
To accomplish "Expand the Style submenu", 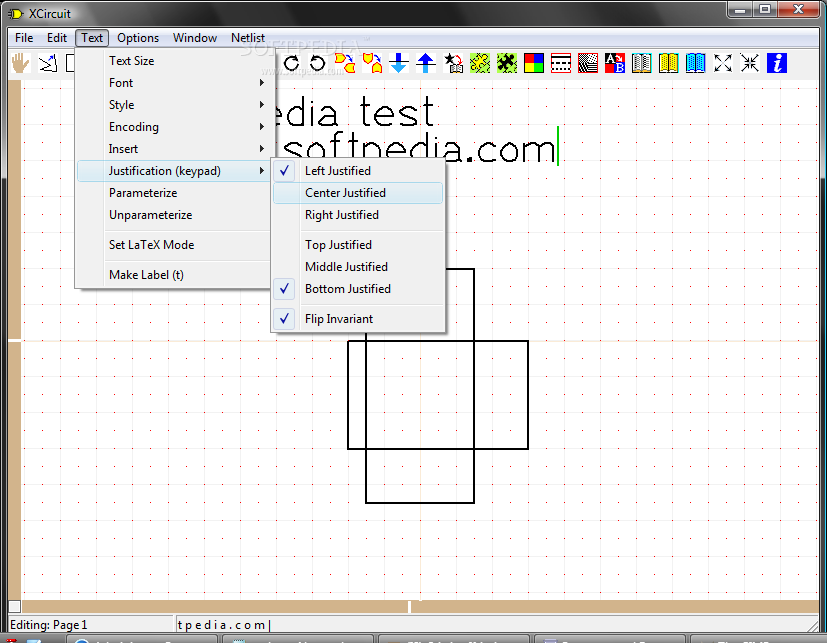I will [173, 105].
